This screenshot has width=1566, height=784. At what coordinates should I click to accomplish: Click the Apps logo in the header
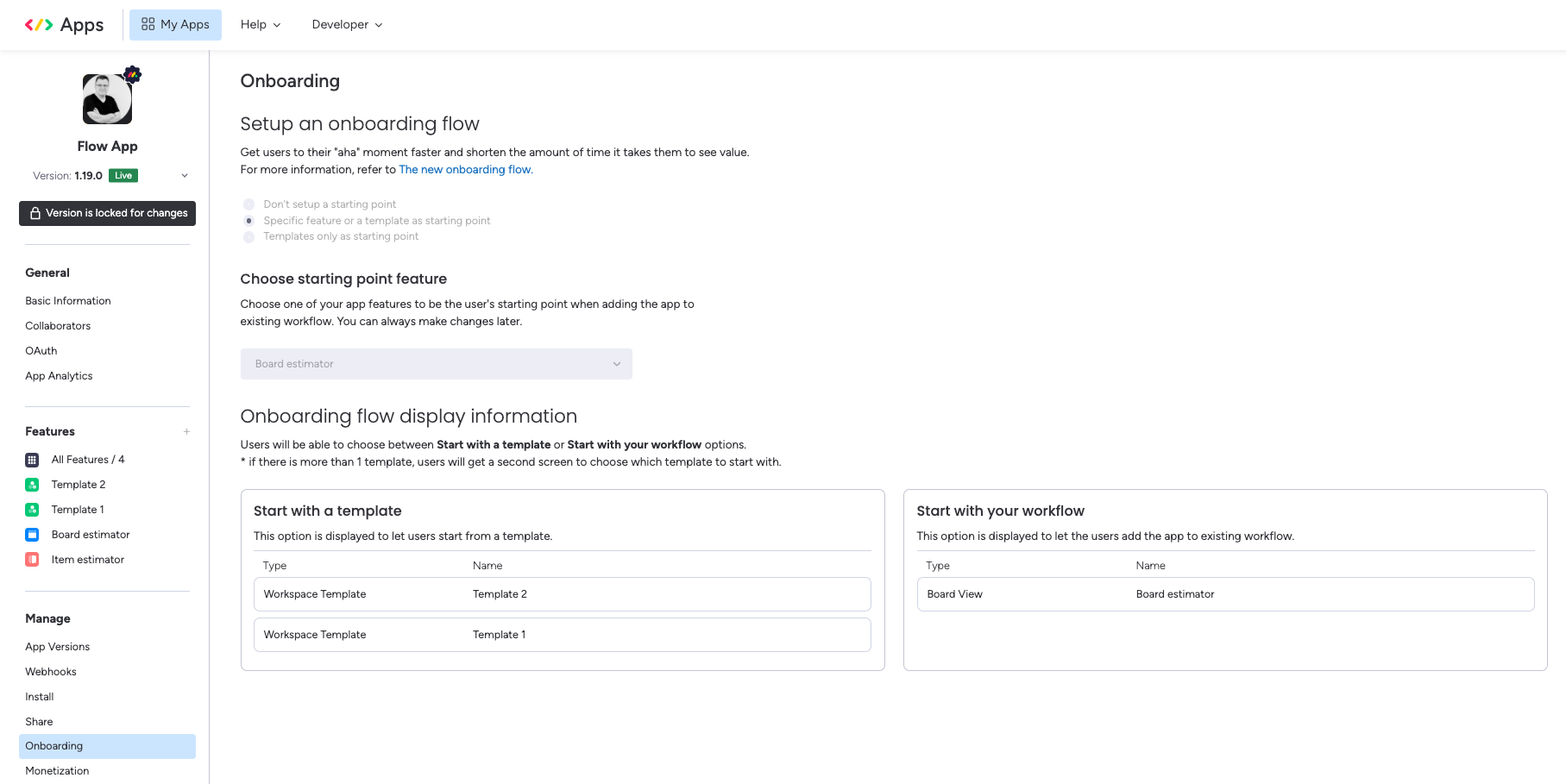(x=65, y=24)
